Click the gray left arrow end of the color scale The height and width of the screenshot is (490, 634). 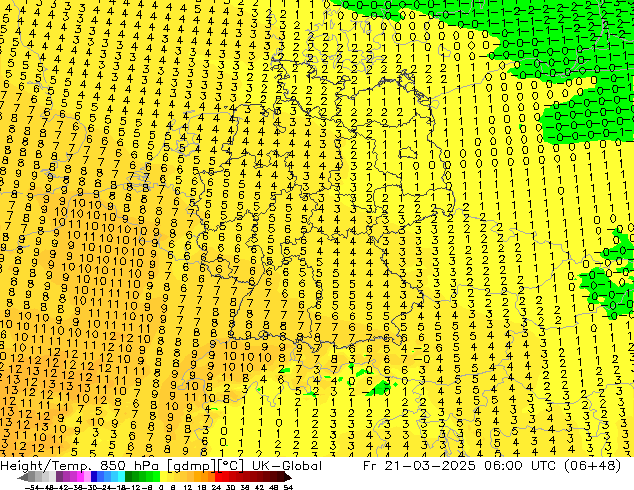(23, 477)
